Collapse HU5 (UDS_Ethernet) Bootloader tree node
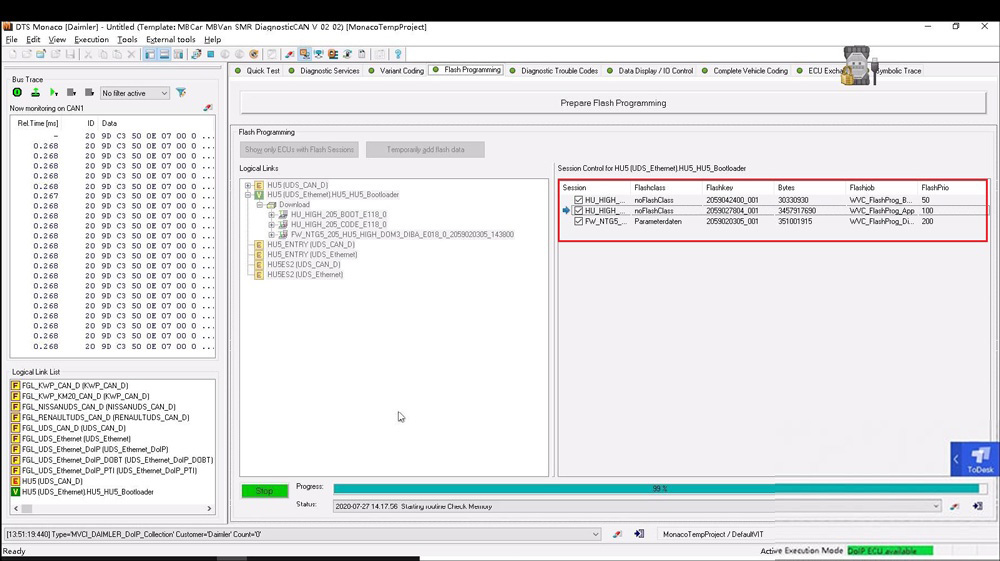1000x561 pixels. point(248,194)
